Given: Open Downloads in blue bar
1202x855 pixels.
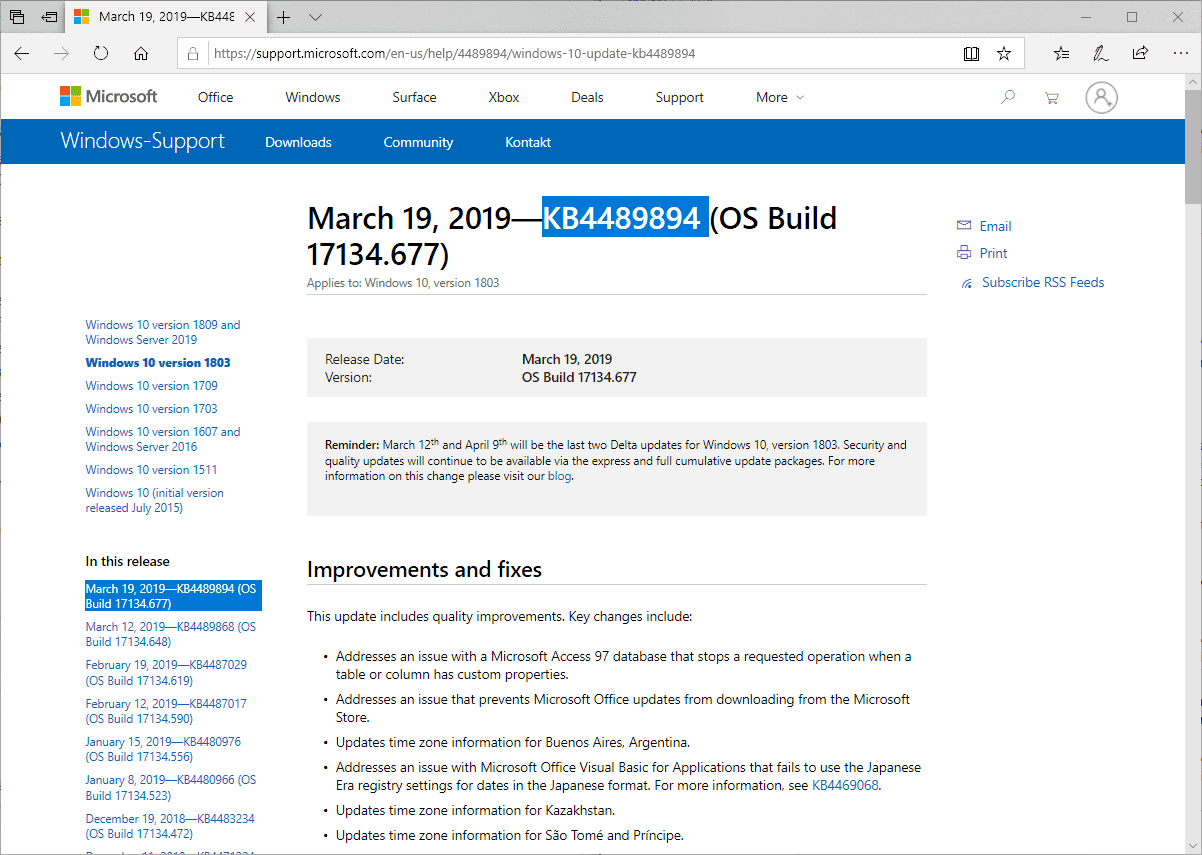Looking at the screenshot, I should [x=298, y=142].
